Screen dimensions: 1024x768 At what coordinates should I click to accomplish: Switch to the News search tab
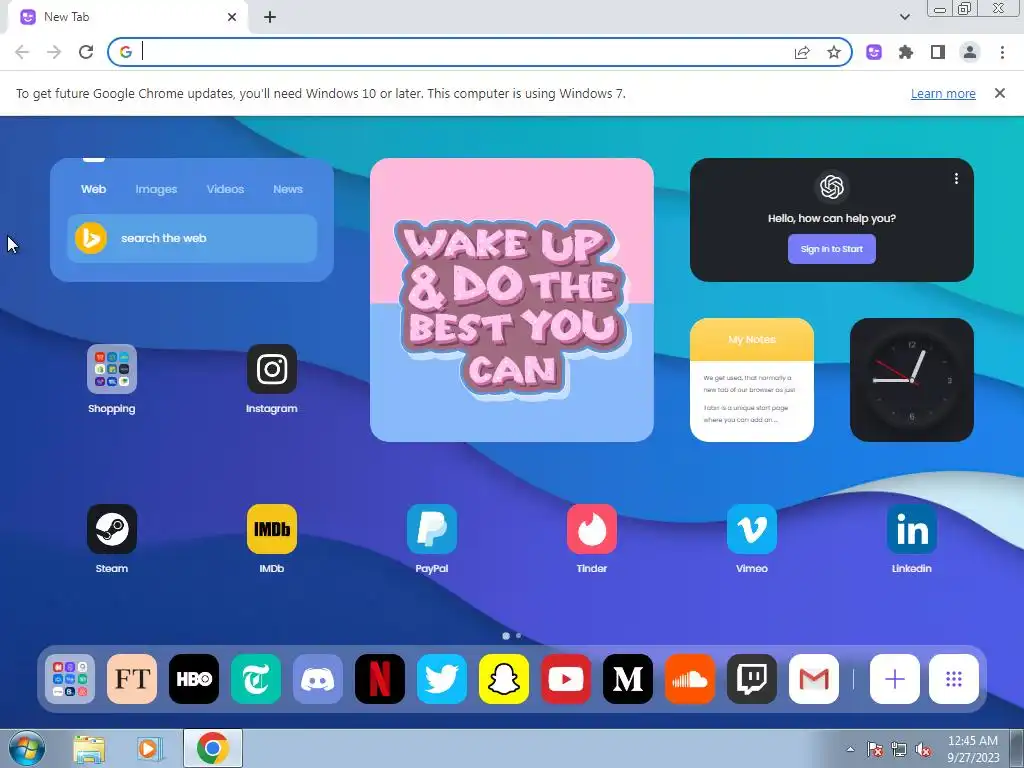(288, 189)
